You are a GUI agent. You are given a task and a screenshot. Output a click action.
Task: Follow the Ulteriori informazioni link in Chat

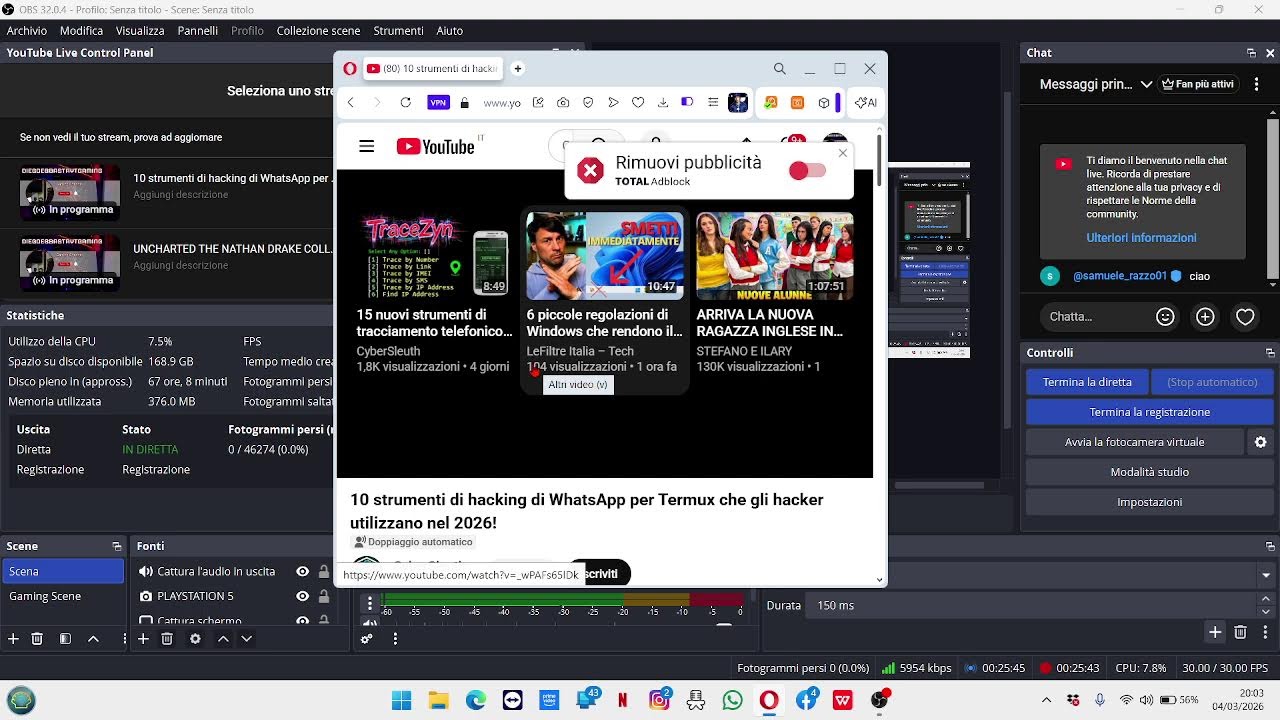click(1141, 238)
